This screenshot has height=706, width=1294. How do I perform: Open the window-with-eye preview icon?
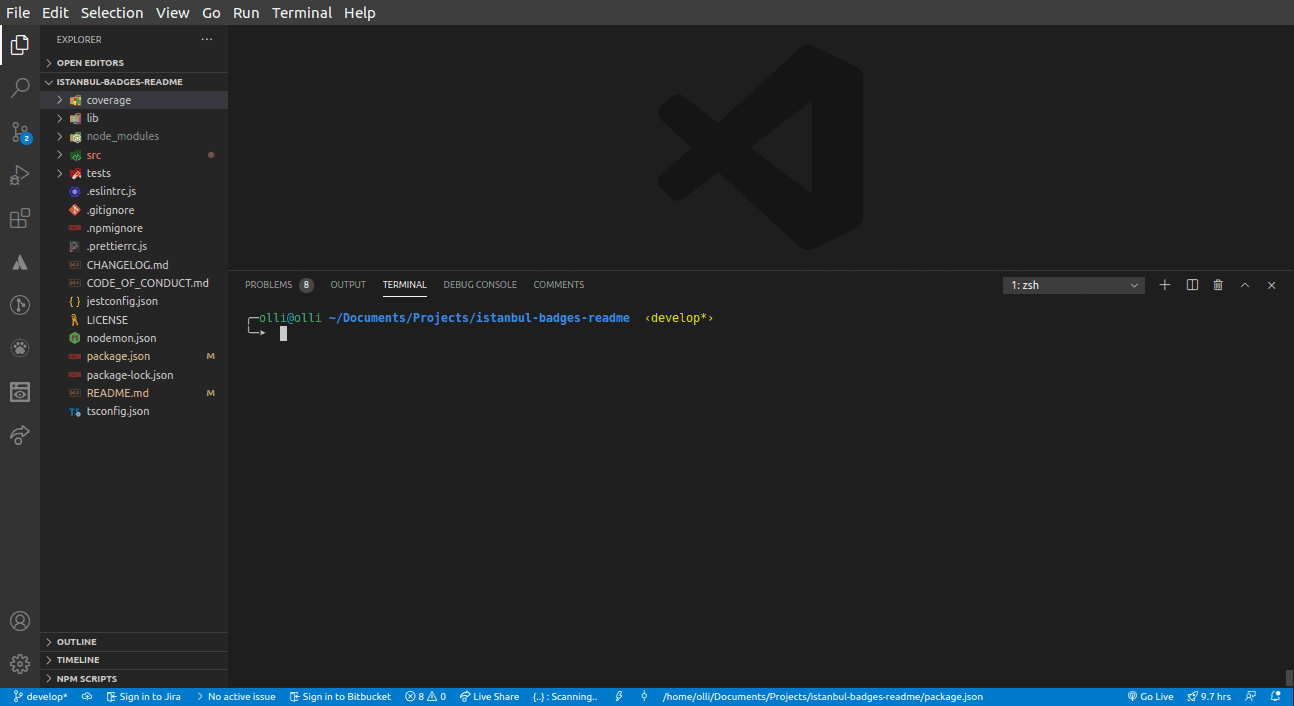20,392
